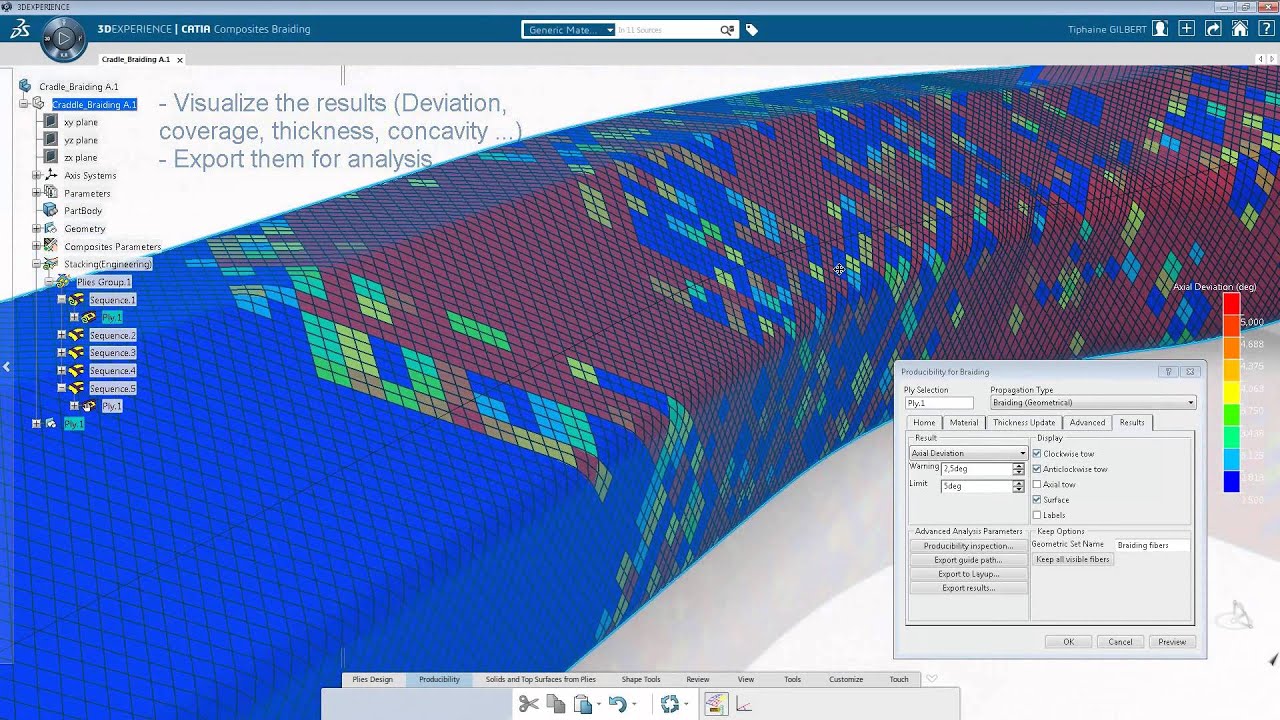1280x720 pixels.
Task: Click the Keep all visible fibers button
Action: 1073,559
